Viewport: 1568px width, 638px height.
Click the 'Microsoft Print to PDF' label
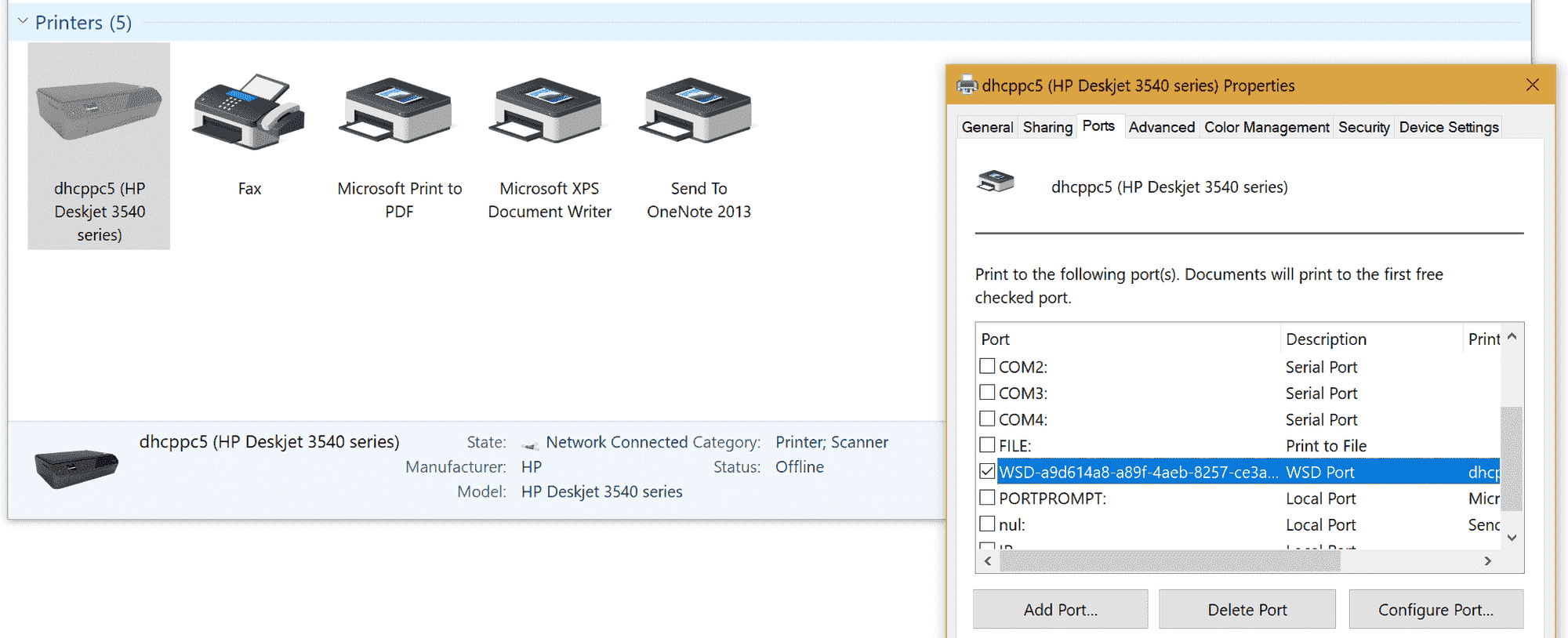pos(399,200)
